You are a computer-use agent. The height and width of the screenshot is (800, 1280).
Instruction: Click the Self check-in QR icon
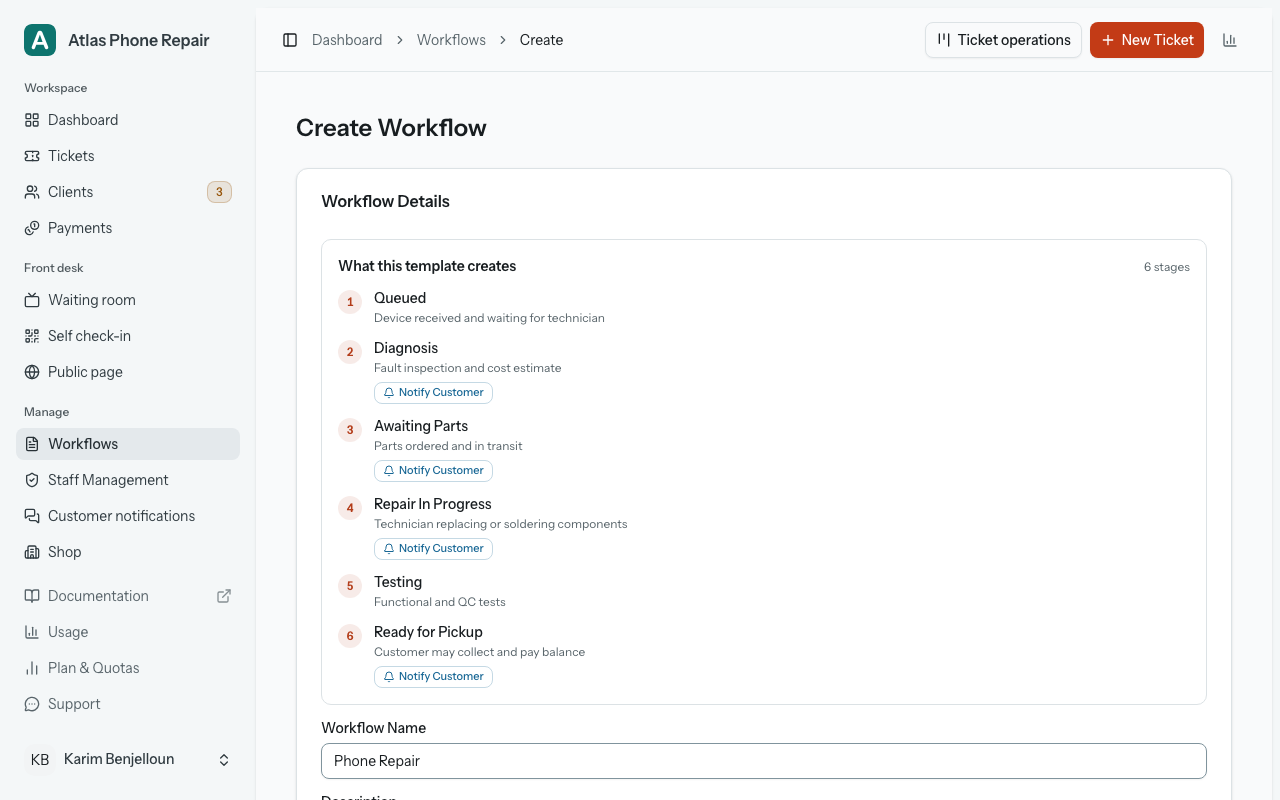point(32,336)
